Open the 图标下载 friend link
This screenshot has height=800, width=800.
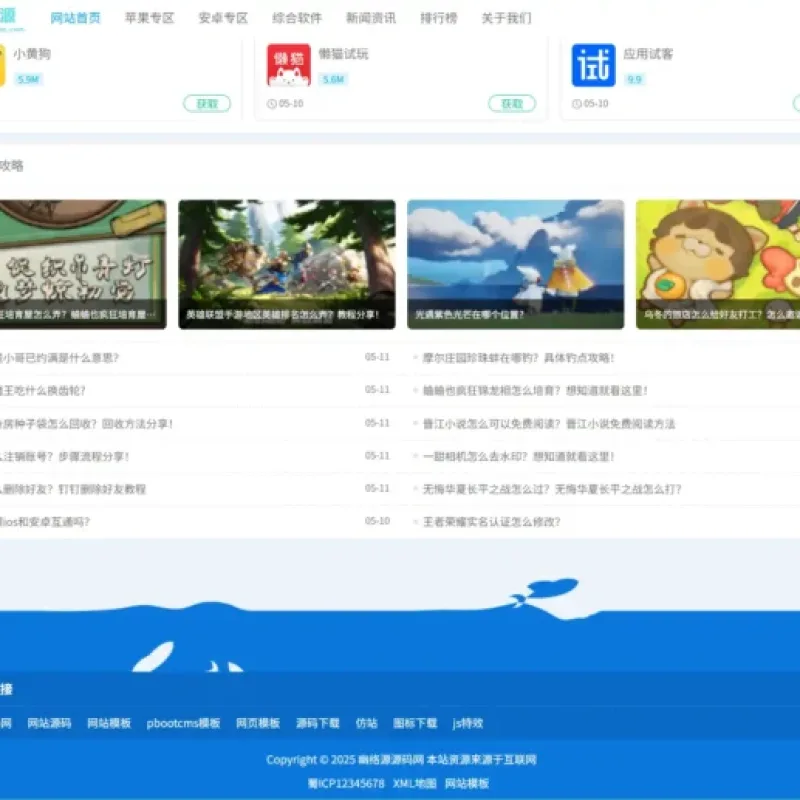(415, 723)
